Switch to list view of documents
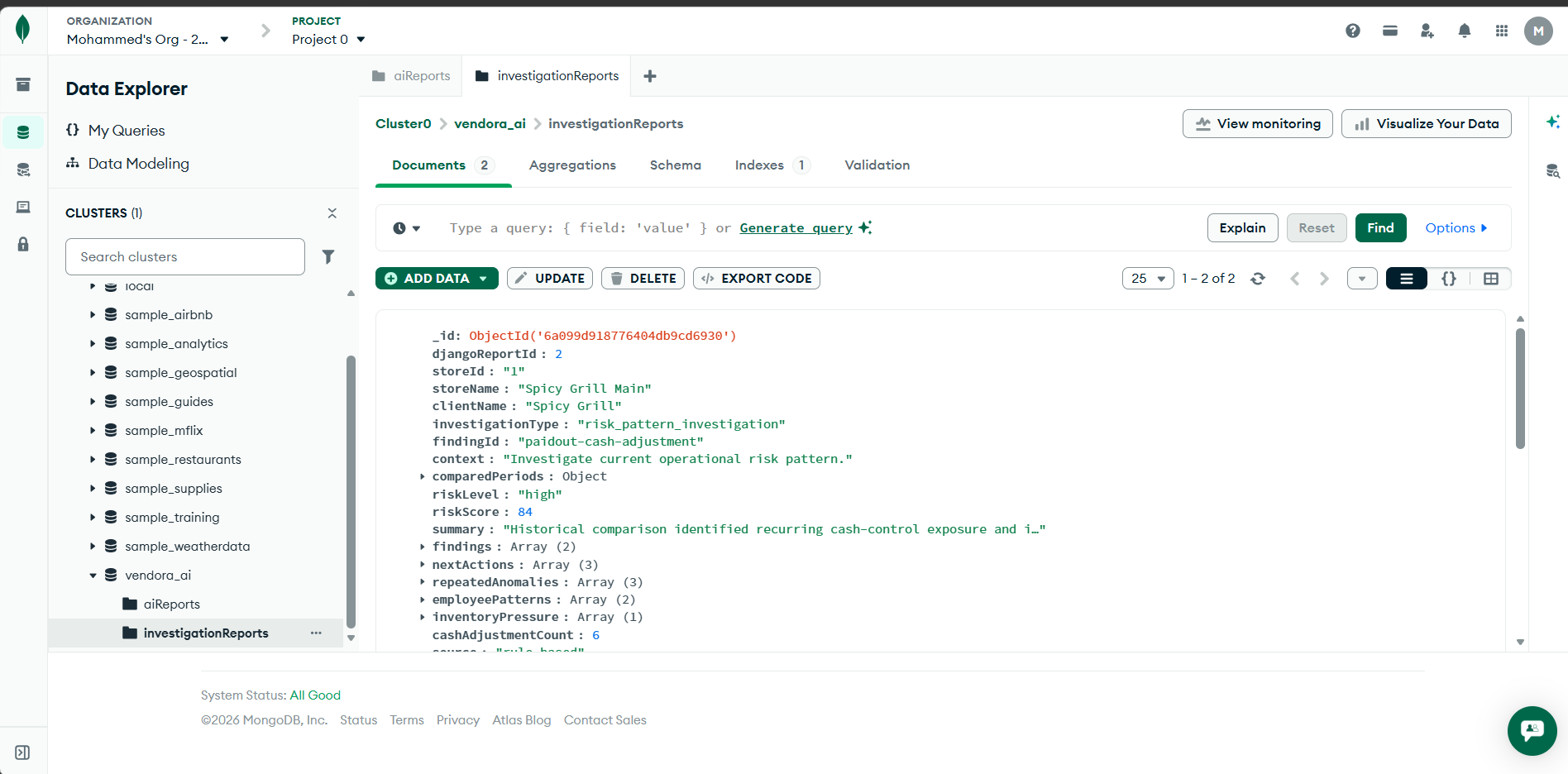Viewport: 1568px width, 774px height. [1407, 279]
